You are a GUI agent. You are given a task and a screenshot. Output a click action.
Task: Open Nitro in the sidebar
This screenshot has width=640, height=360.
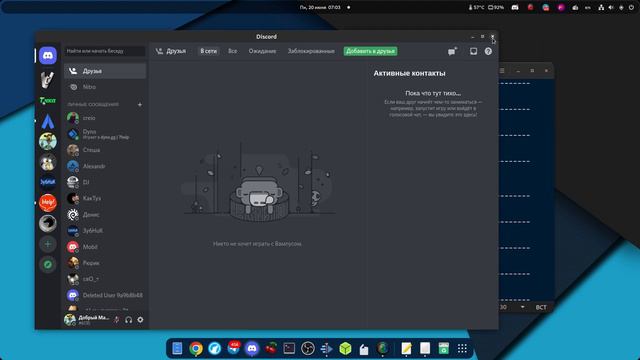coord(105,87)
